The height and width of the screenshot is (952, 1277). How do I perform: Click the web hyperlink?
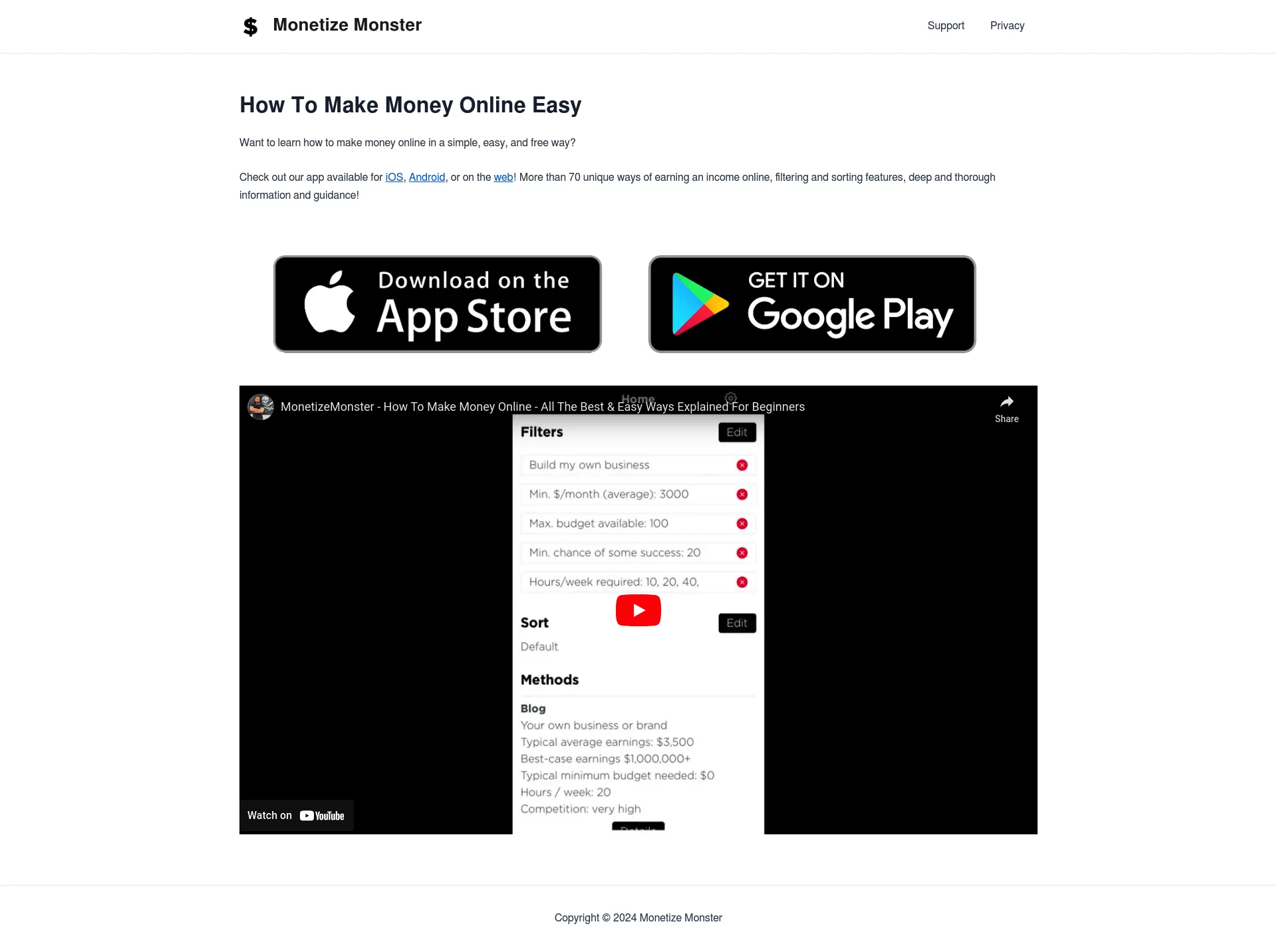(x=504, y=177)
